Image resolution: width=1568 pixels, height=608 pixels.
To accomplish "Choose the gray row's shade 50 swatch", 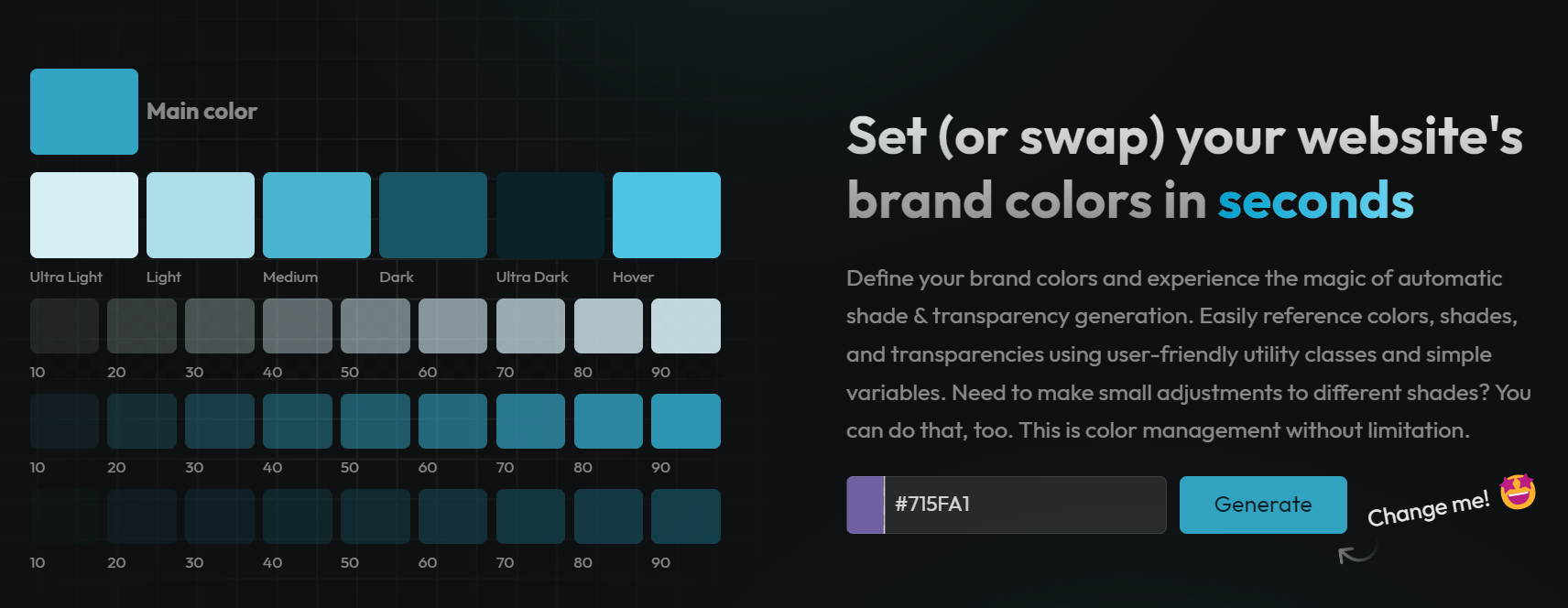I will pos(376,326).
